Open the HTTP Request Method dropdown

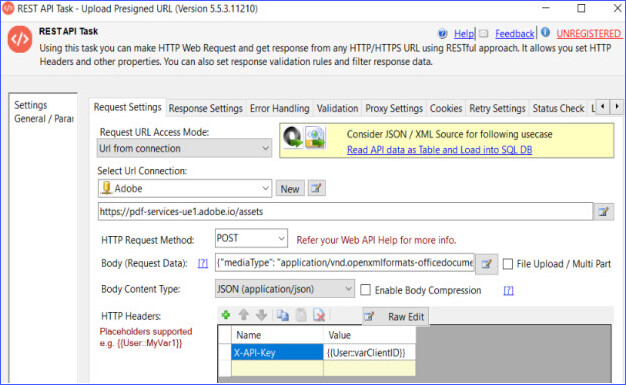pos(251,238)
